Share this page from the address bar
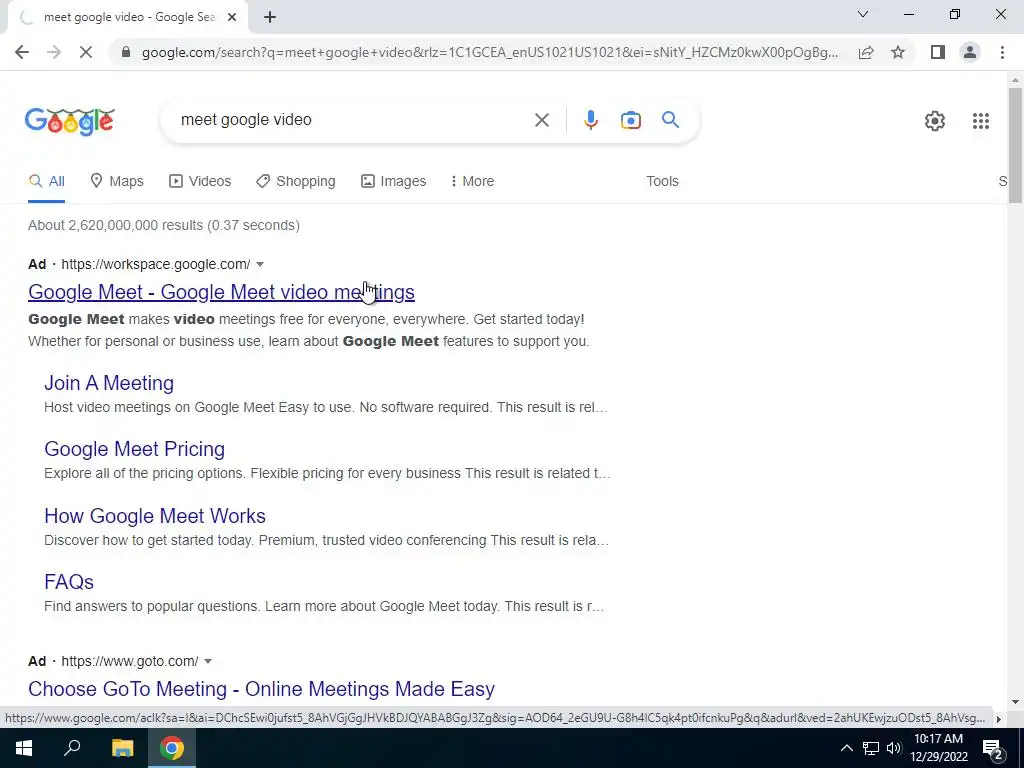1024x768 pixels. click(x=866, y=52)
